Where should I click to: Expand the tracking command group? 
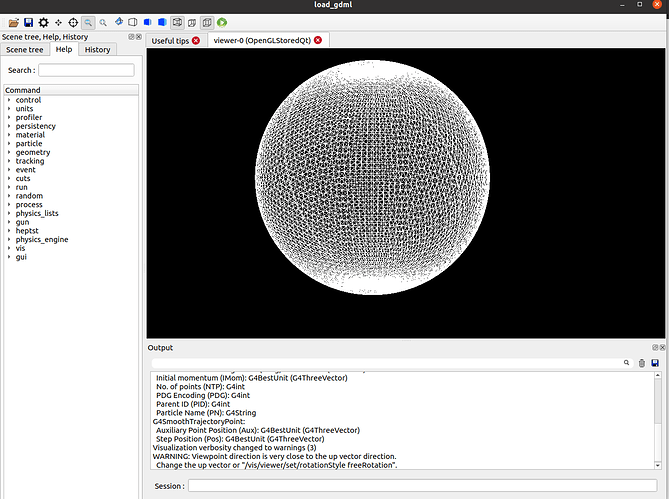tap(9, 161)
